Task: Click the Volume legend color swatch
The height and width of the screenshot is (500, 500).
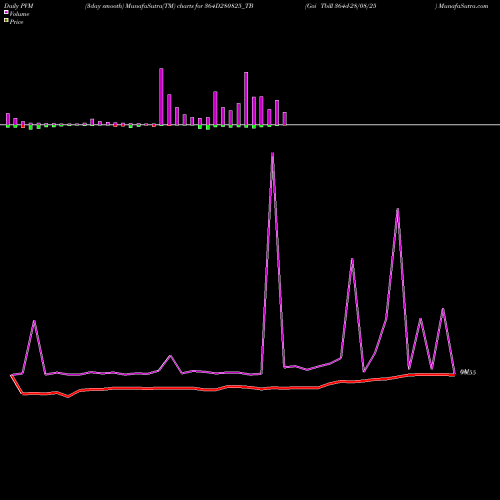Action: pos(6,12)
